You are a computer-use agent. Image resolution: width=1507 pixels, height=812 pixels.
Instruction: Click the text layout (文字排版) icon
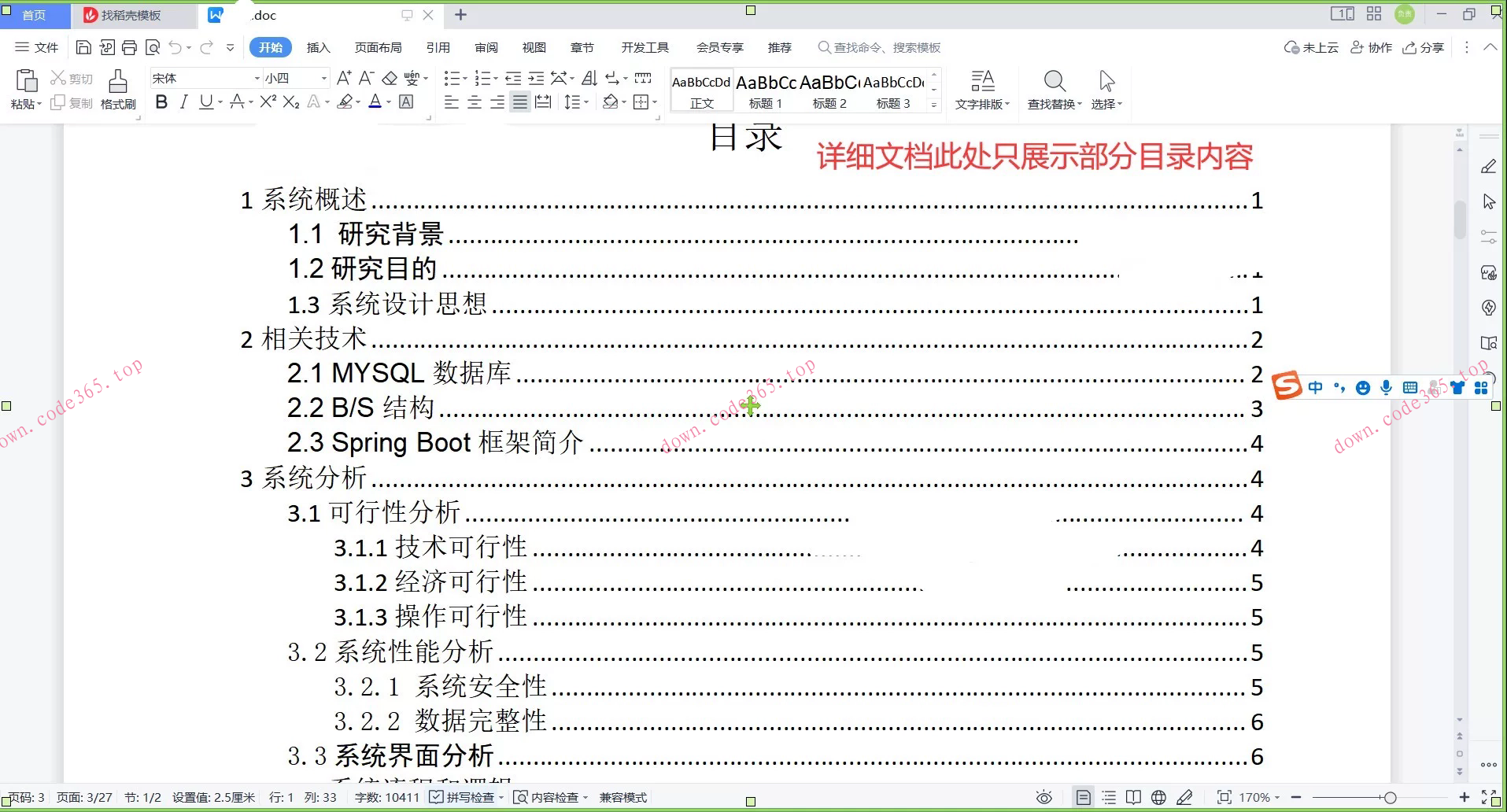tap(982, 81)
